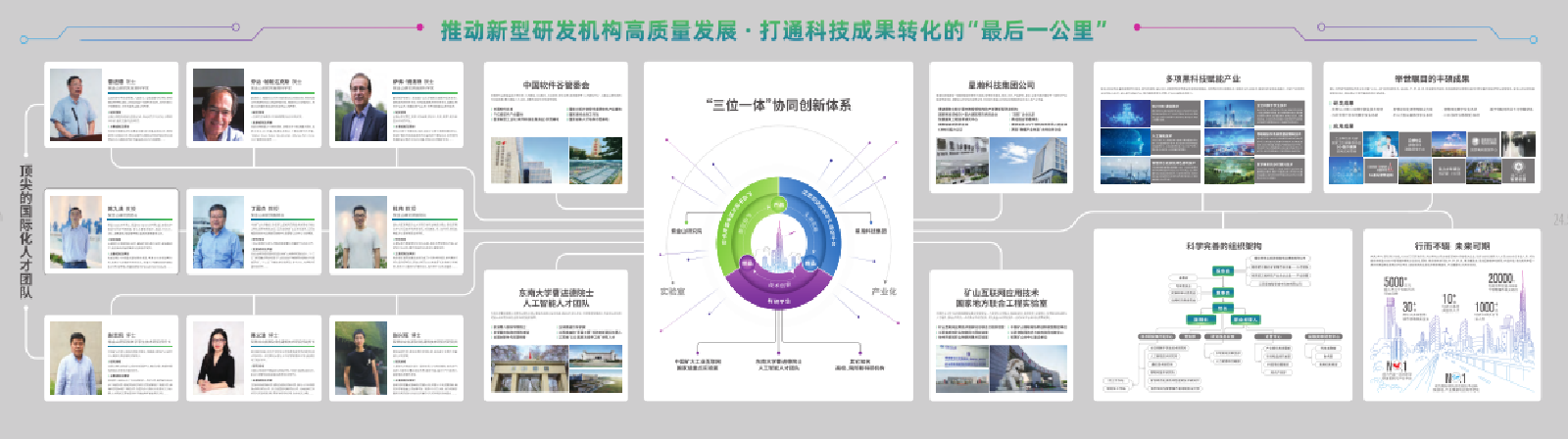Click the 行而不辍 未来可期 panel heading

point(1451,246)
